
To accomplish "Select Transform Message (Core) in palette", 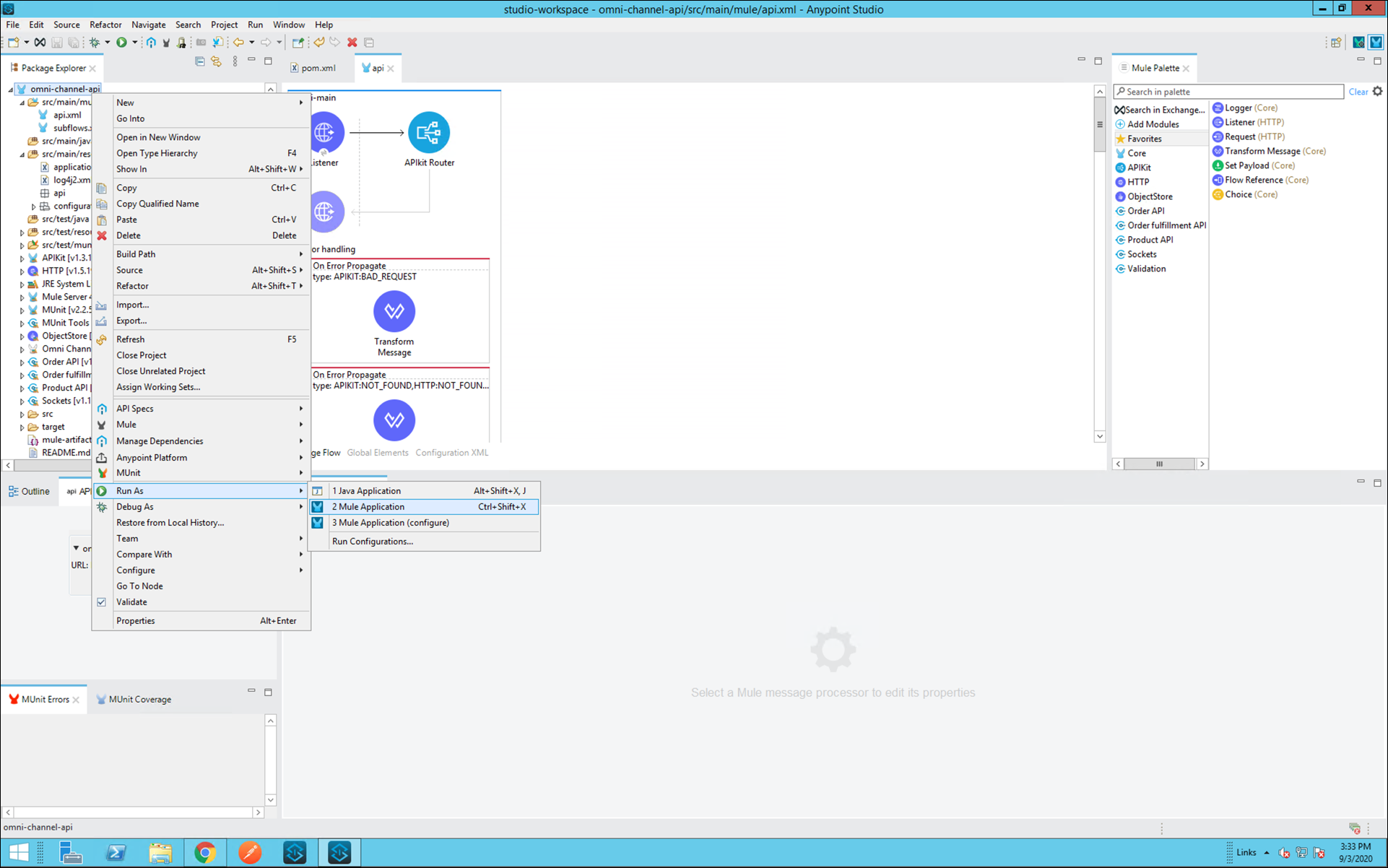I will pyautogui.click(x=1269, y=151).
